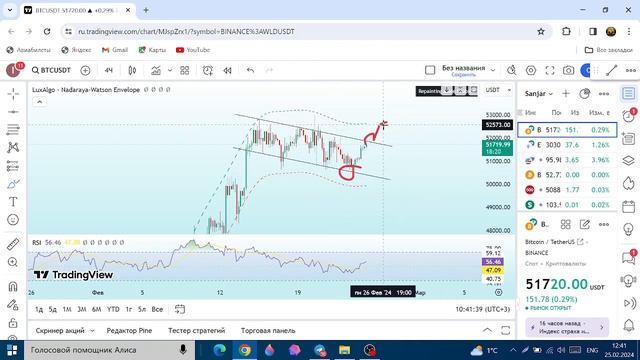Open Chrome in the Windows taskbar
This screenshot has height=360, width=640.
point(245,350)
